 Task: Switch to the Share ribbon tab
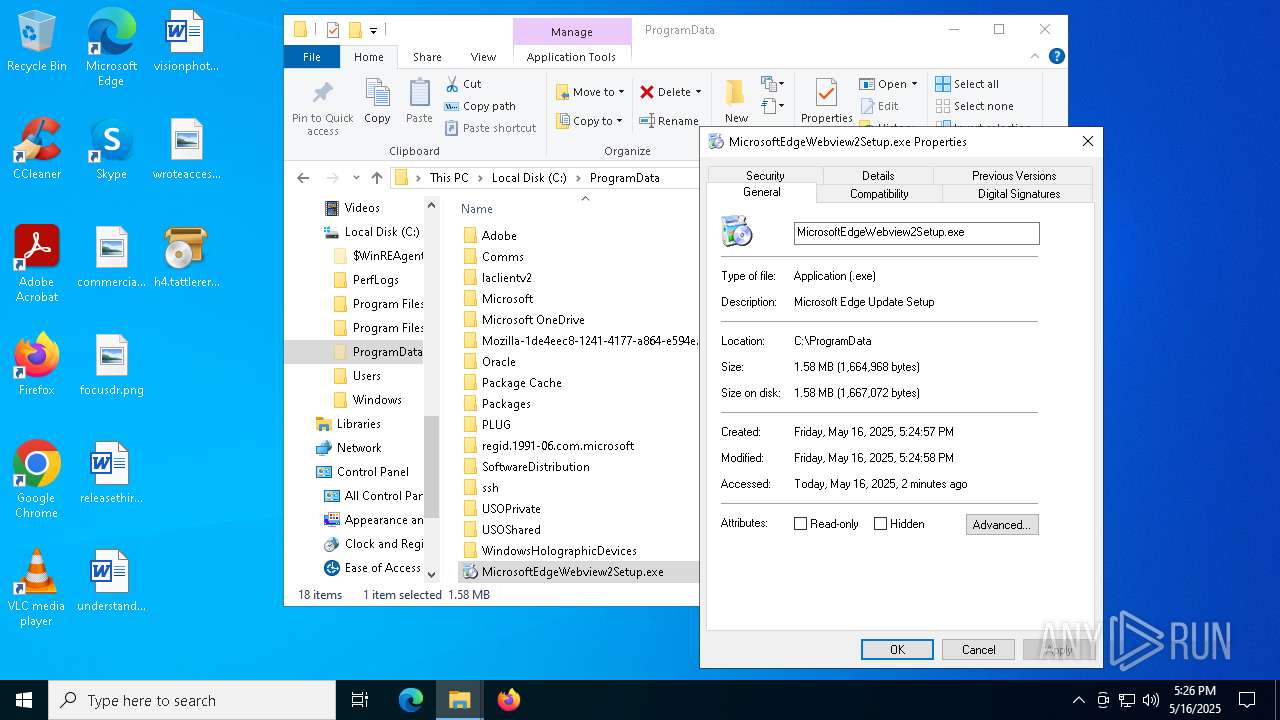click(427, 57)
